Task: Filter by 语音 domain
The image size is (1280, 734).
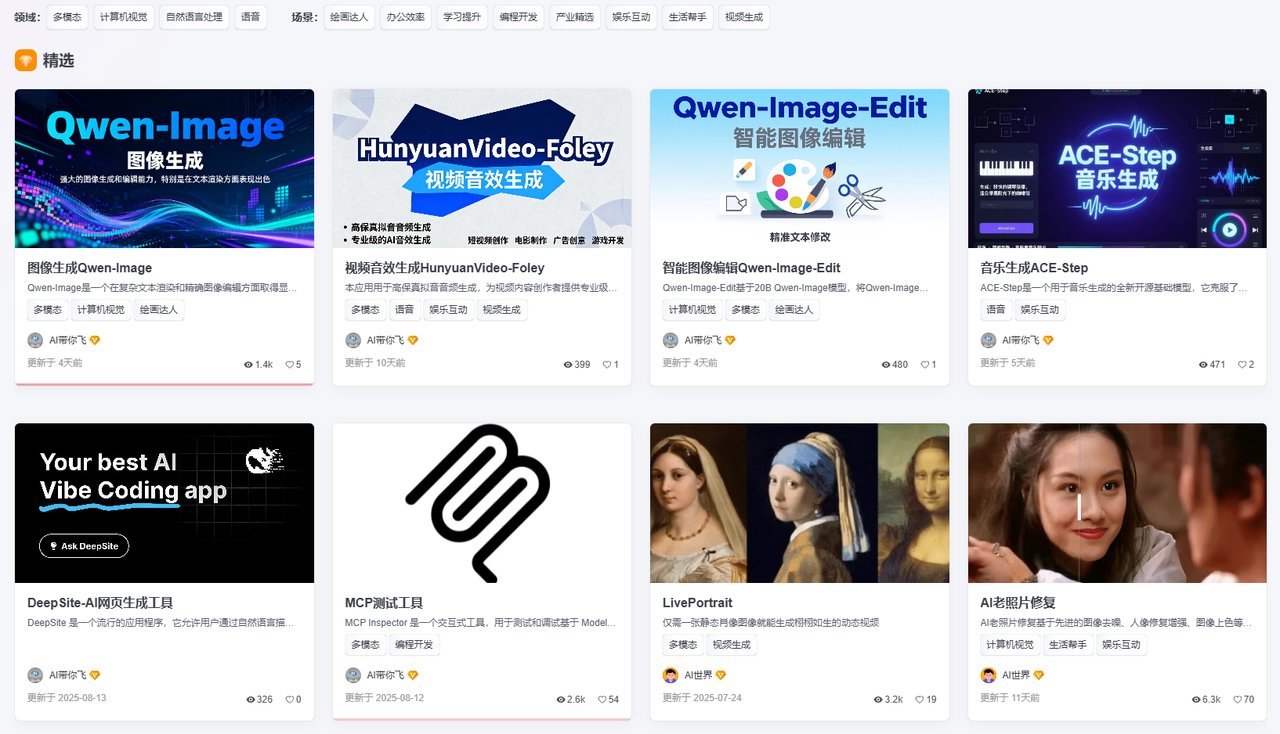Action: pos(251,17)
